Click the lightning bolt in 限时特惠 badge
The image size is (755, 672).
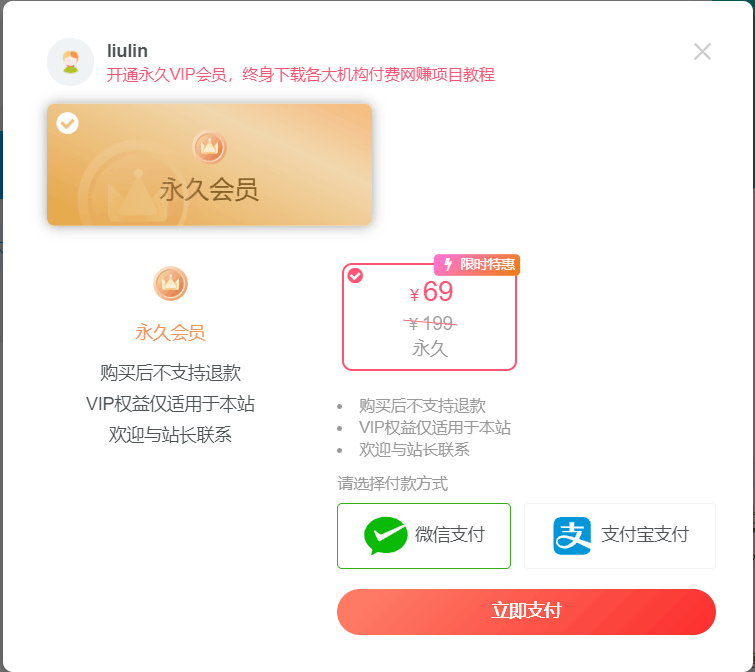[448, 264]
